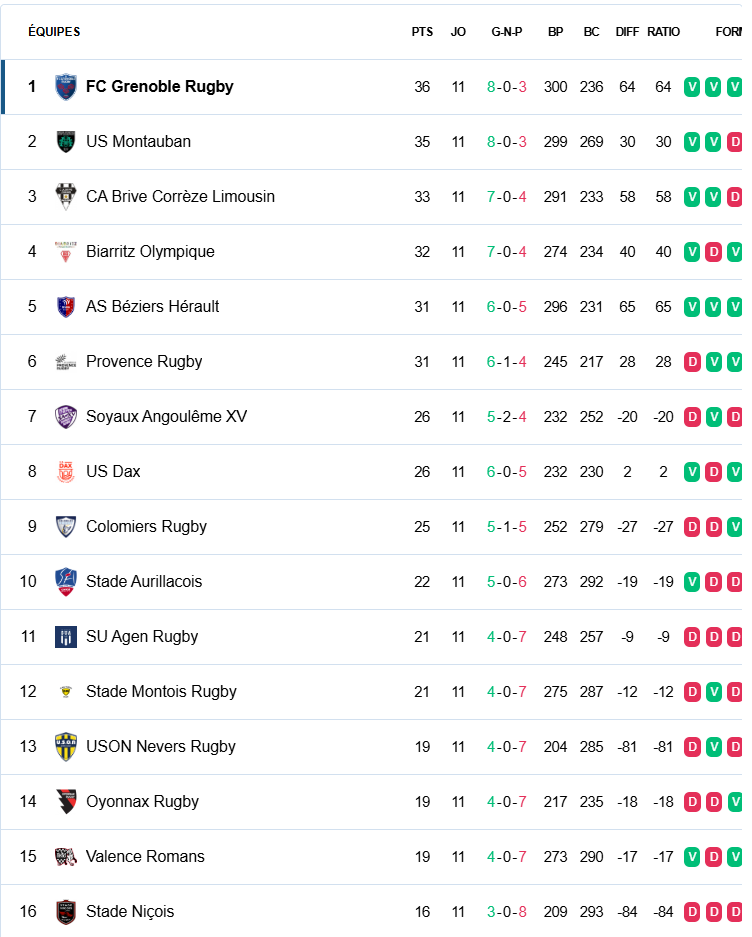Click the Stade Niçois crest icon

click(66, 911)
